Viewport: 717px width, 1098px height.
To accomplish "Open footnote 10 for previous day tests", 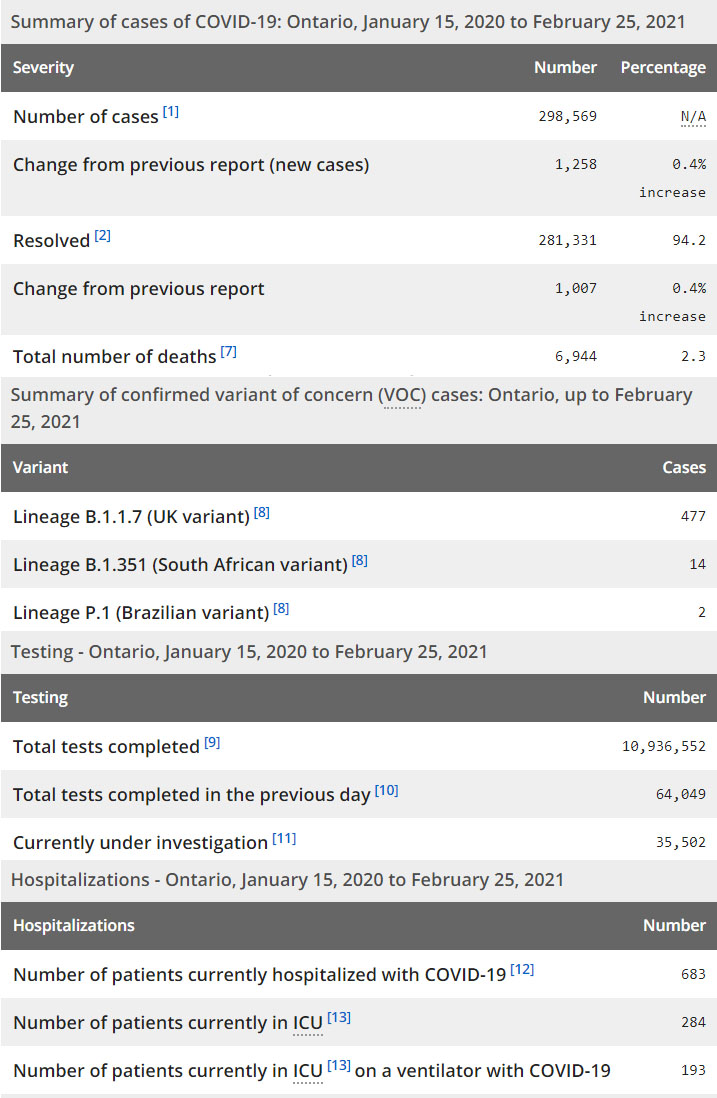I will [387, 790].
